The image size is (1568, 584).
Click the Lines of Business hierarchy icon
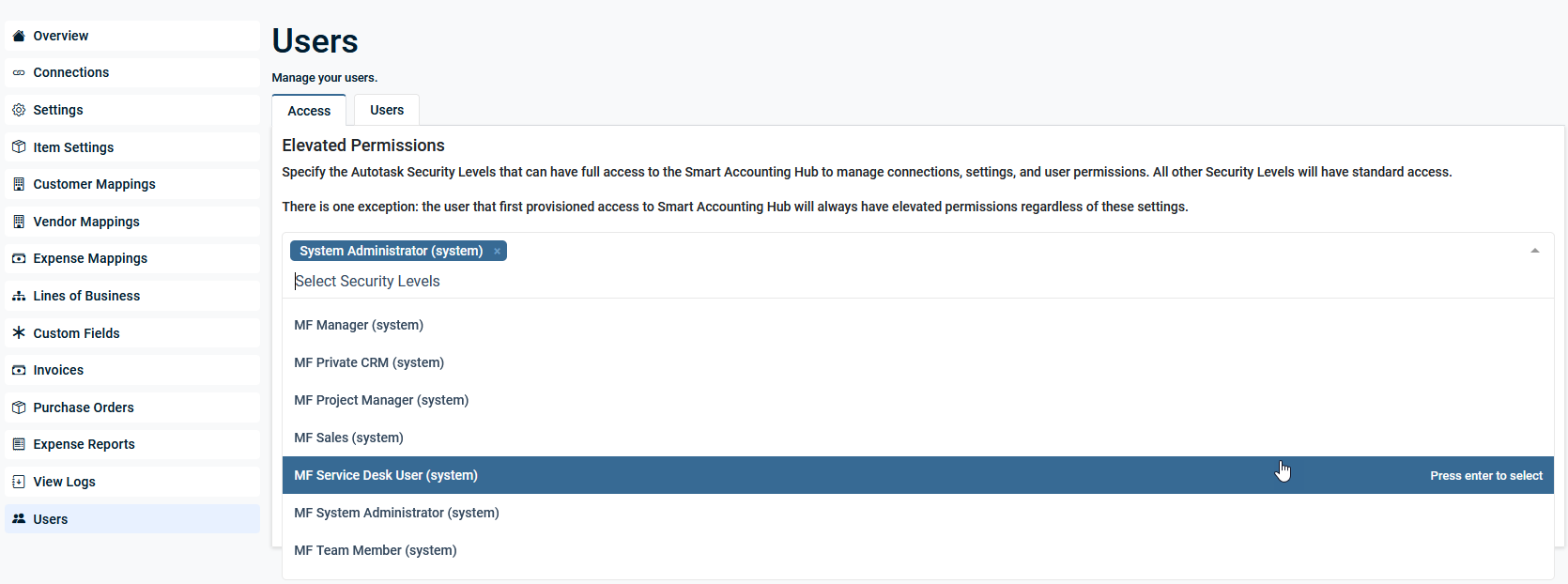point(19,296)
